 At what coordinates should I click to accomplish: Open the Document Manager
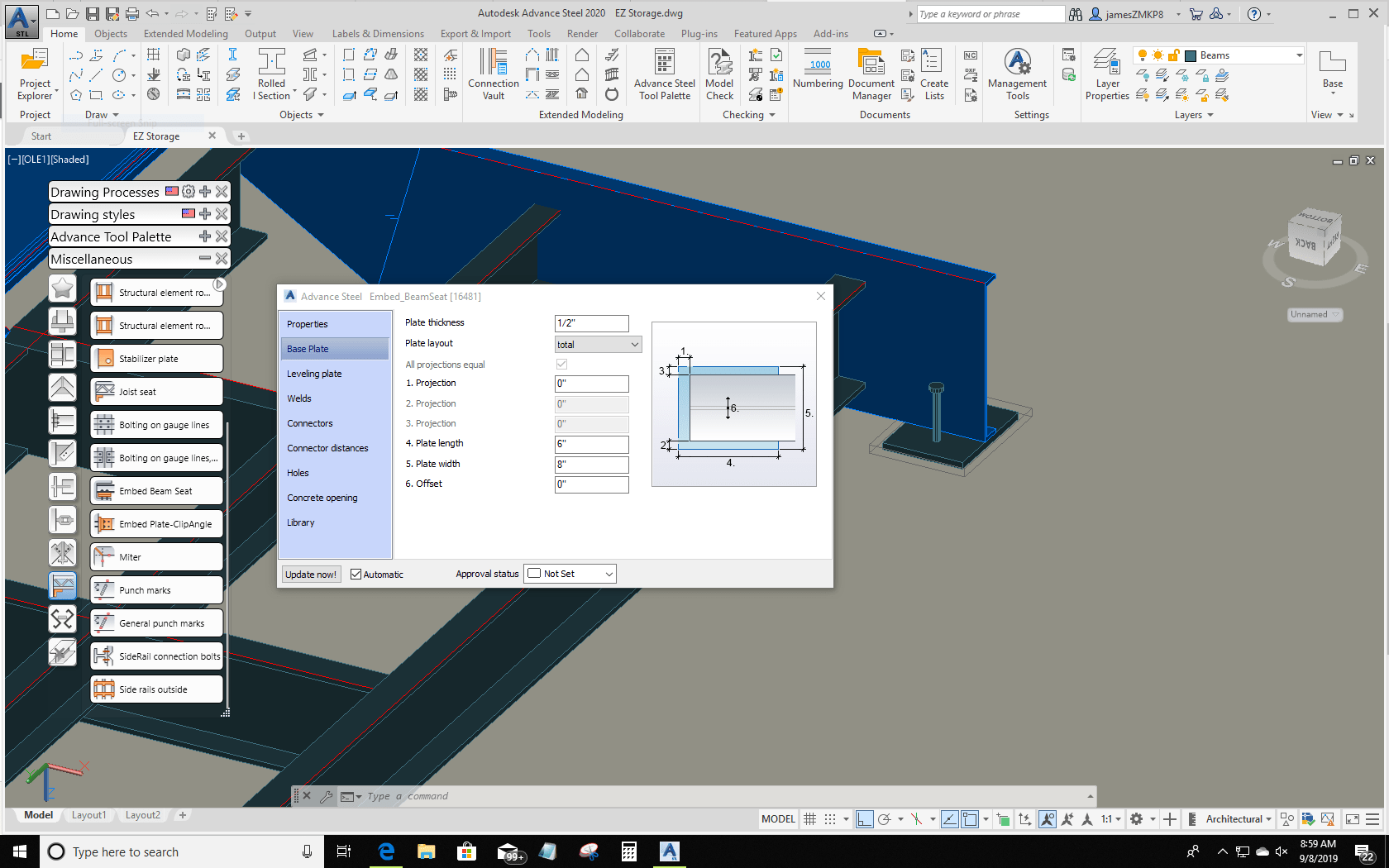point(871,74)
